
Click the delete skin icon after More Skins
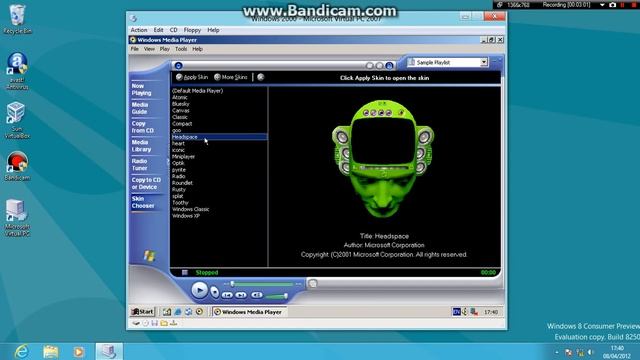click(260, 77)
